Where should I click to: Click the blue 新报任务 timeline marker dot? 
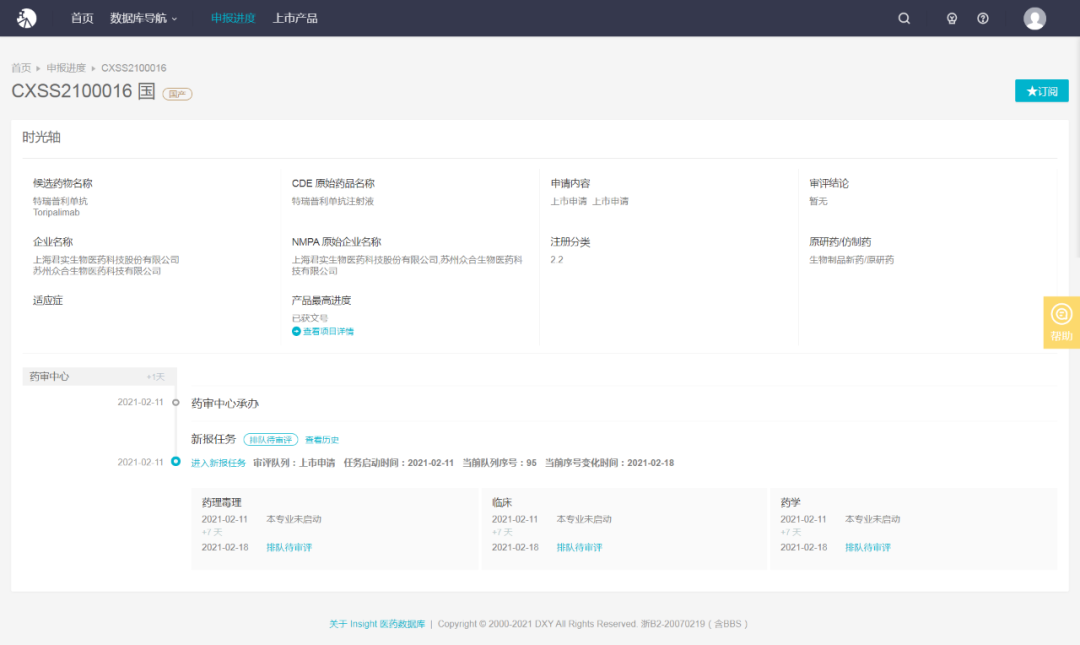point(176,462)
